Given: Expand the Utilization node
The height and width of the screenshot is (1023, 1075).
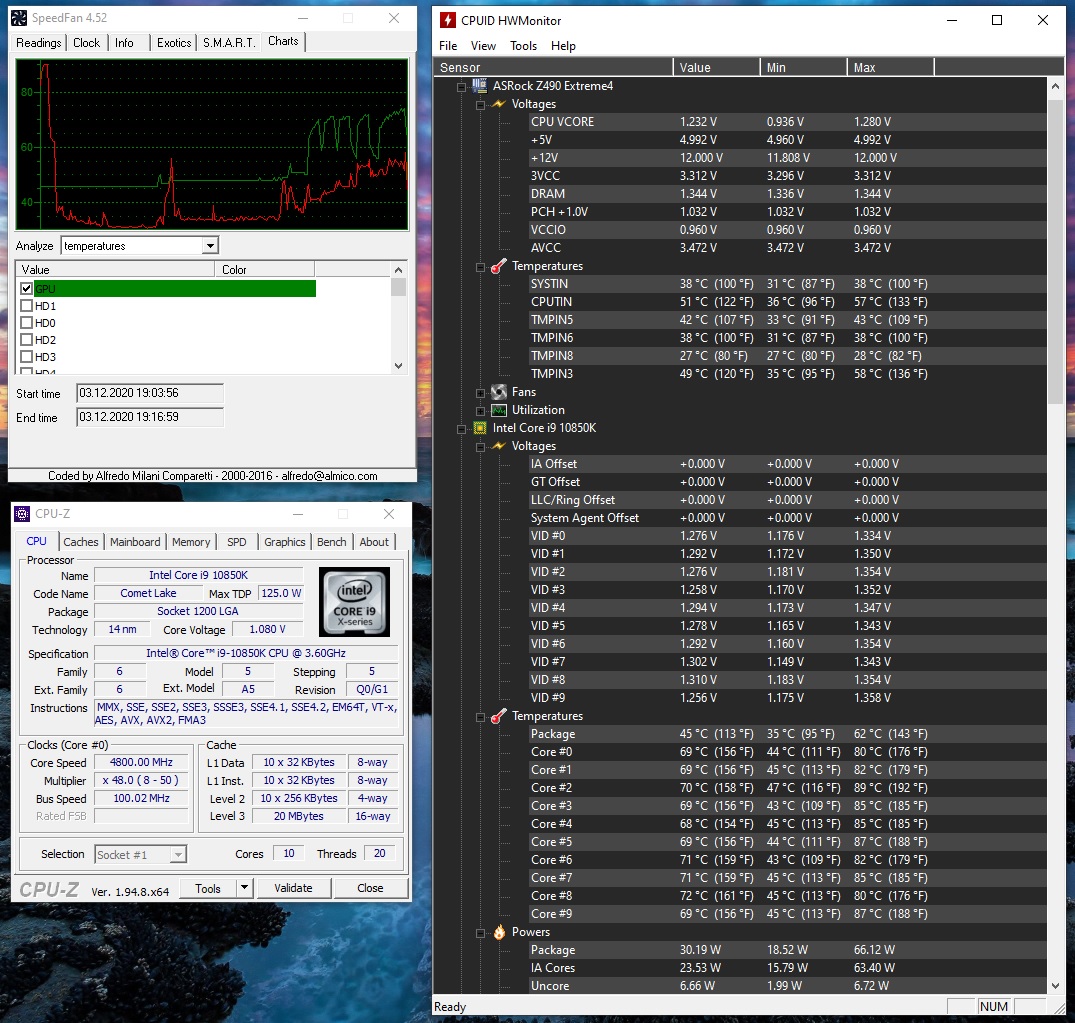Looking at the screenshot, I should (481, 411).
